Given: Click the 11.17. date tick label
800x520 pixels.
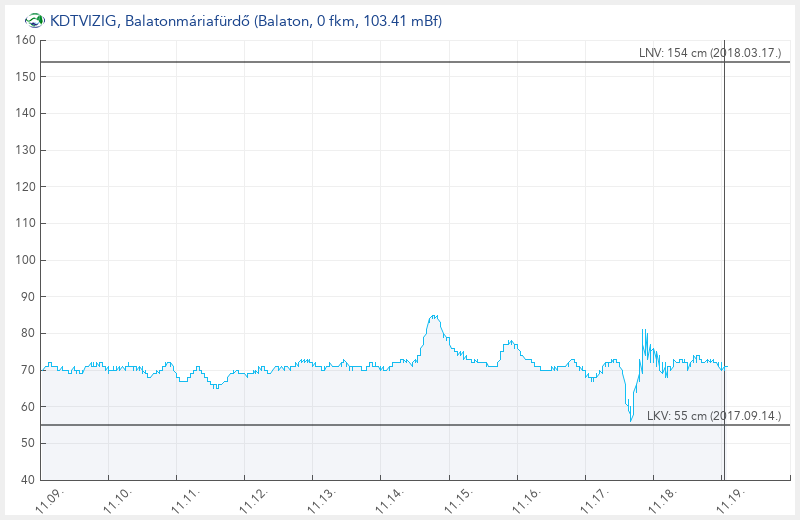Looking at the screenshot, I should pyautogui.click(x=592, y=498).
